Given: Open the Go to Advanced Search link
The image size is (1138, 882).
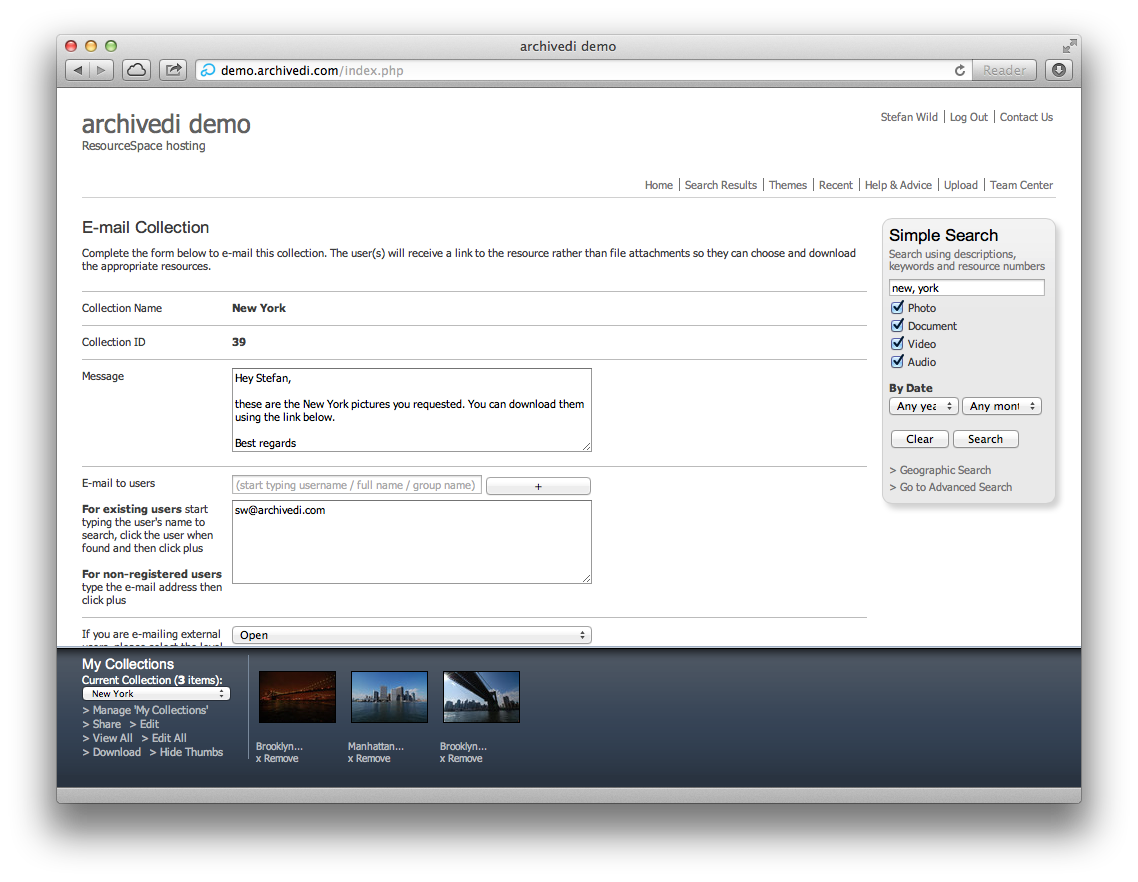Looking at the screenshot, I should click(955, 487).
